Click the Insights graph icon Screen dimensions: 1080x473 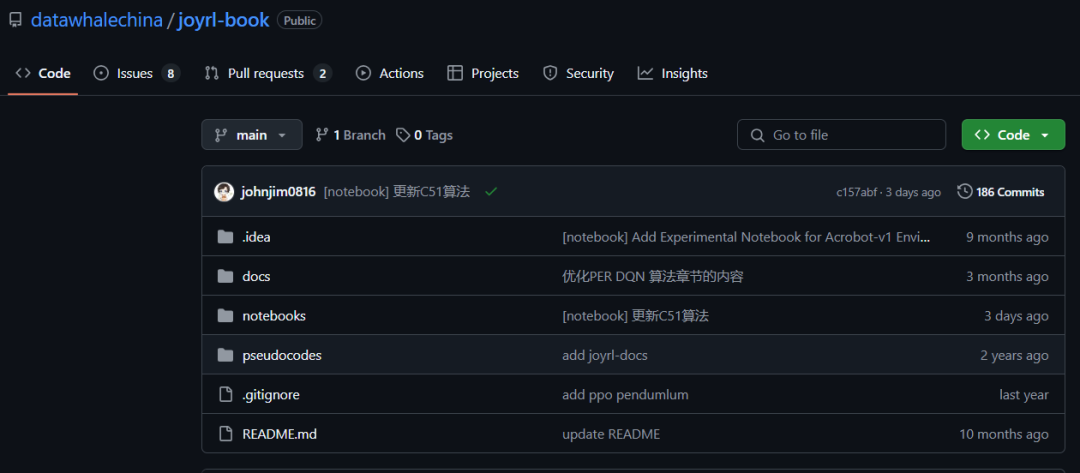point(645,73)
